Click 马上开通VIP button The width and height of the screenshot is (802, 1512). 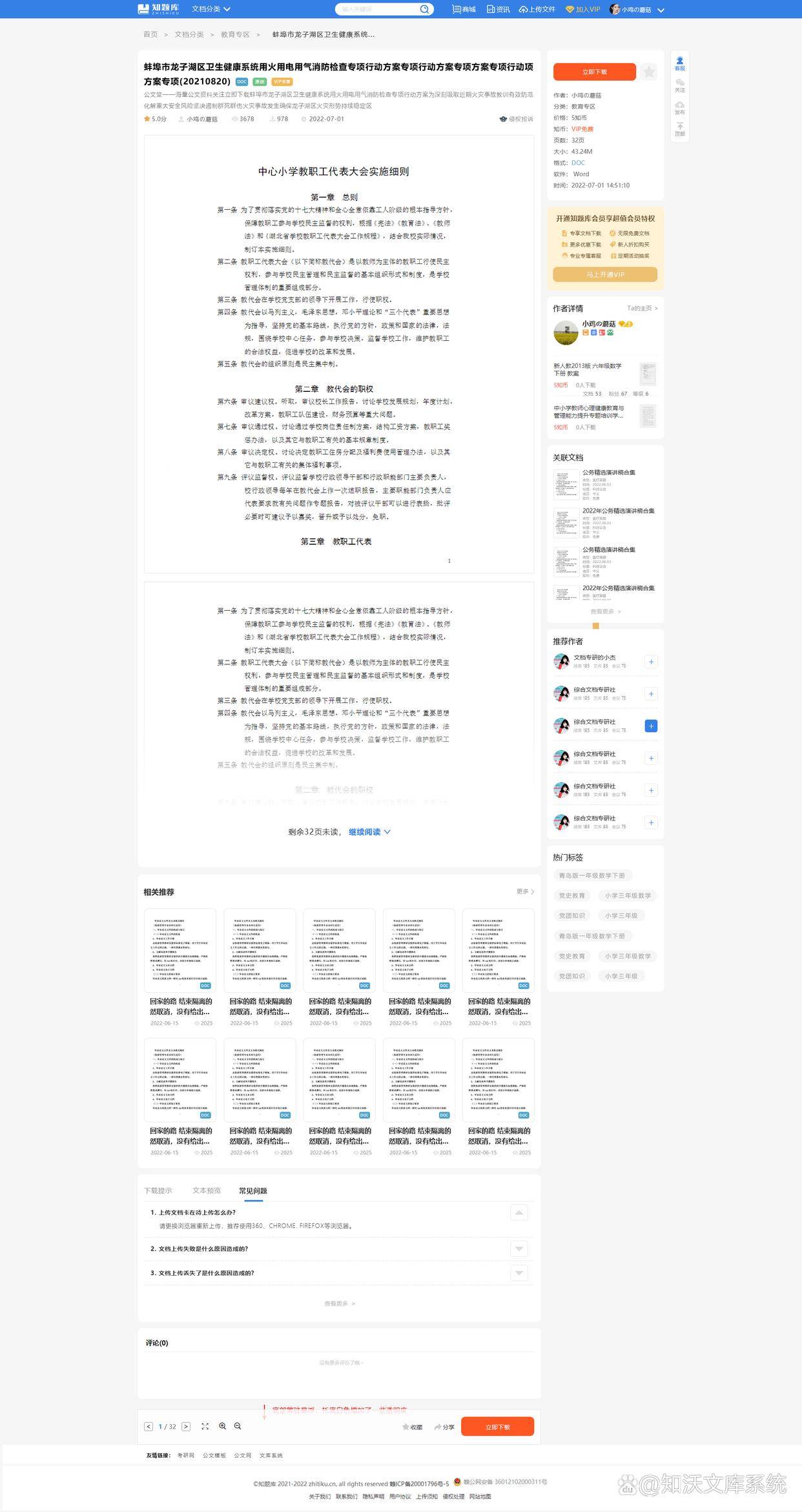605,274
